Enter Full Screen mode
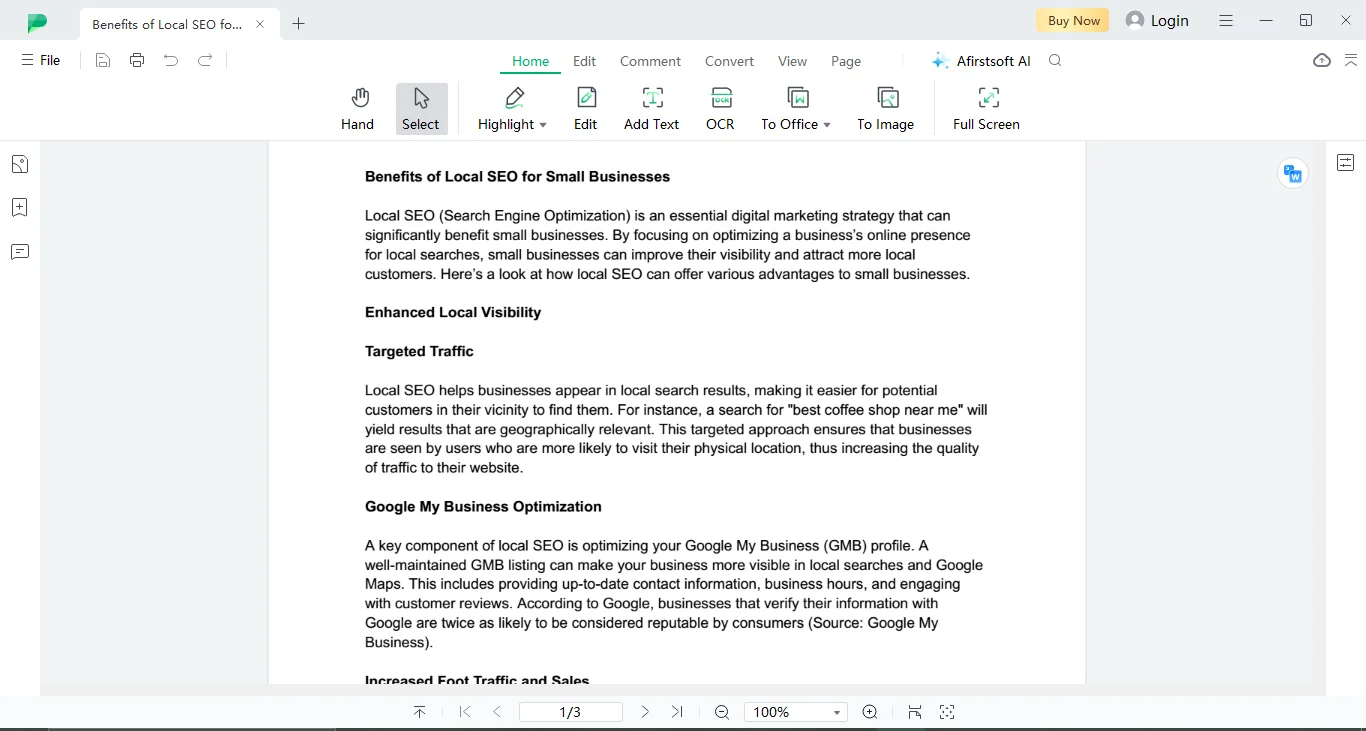The image size is (1366, 731). [x=986, y=109]
